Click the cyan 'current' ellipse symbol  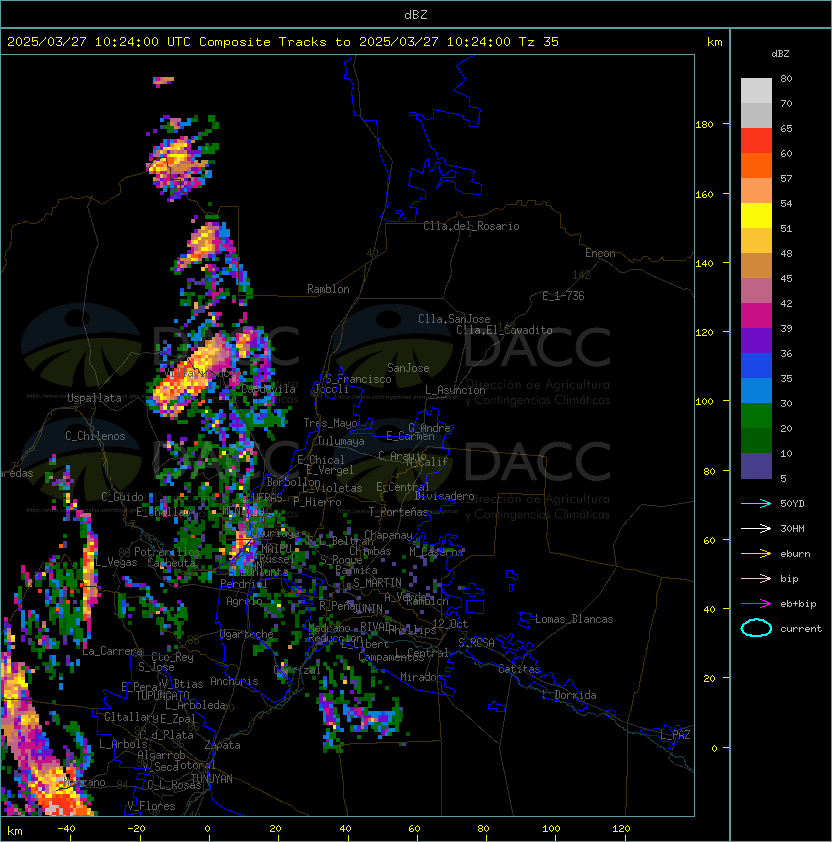click(756, 628)
